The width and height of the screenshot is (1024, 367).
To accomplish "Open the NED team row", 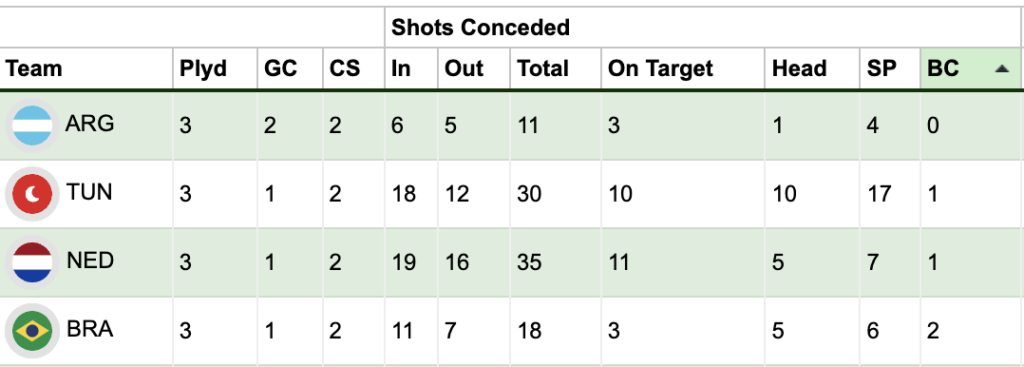I will pos(512,263).
